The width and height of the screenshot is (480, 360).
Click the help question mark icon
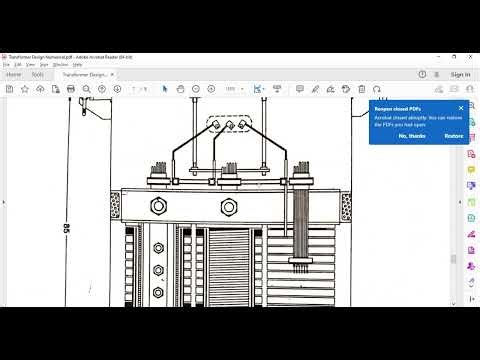(422, 74)
